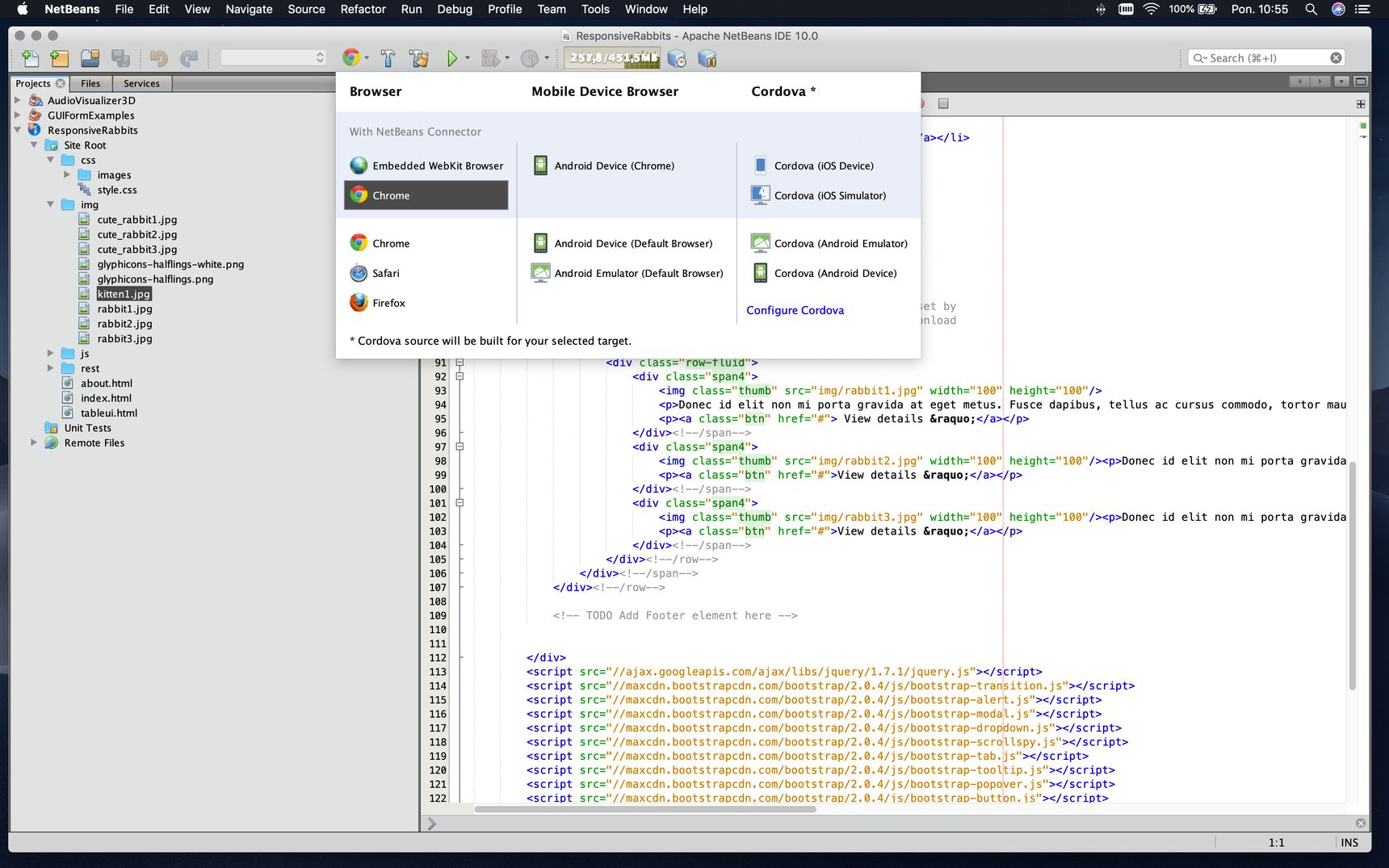Open the Profile Project dropdown arrow
Image resolution: width=1389 pixels, height=868 pixels.
tap(547, 58)
